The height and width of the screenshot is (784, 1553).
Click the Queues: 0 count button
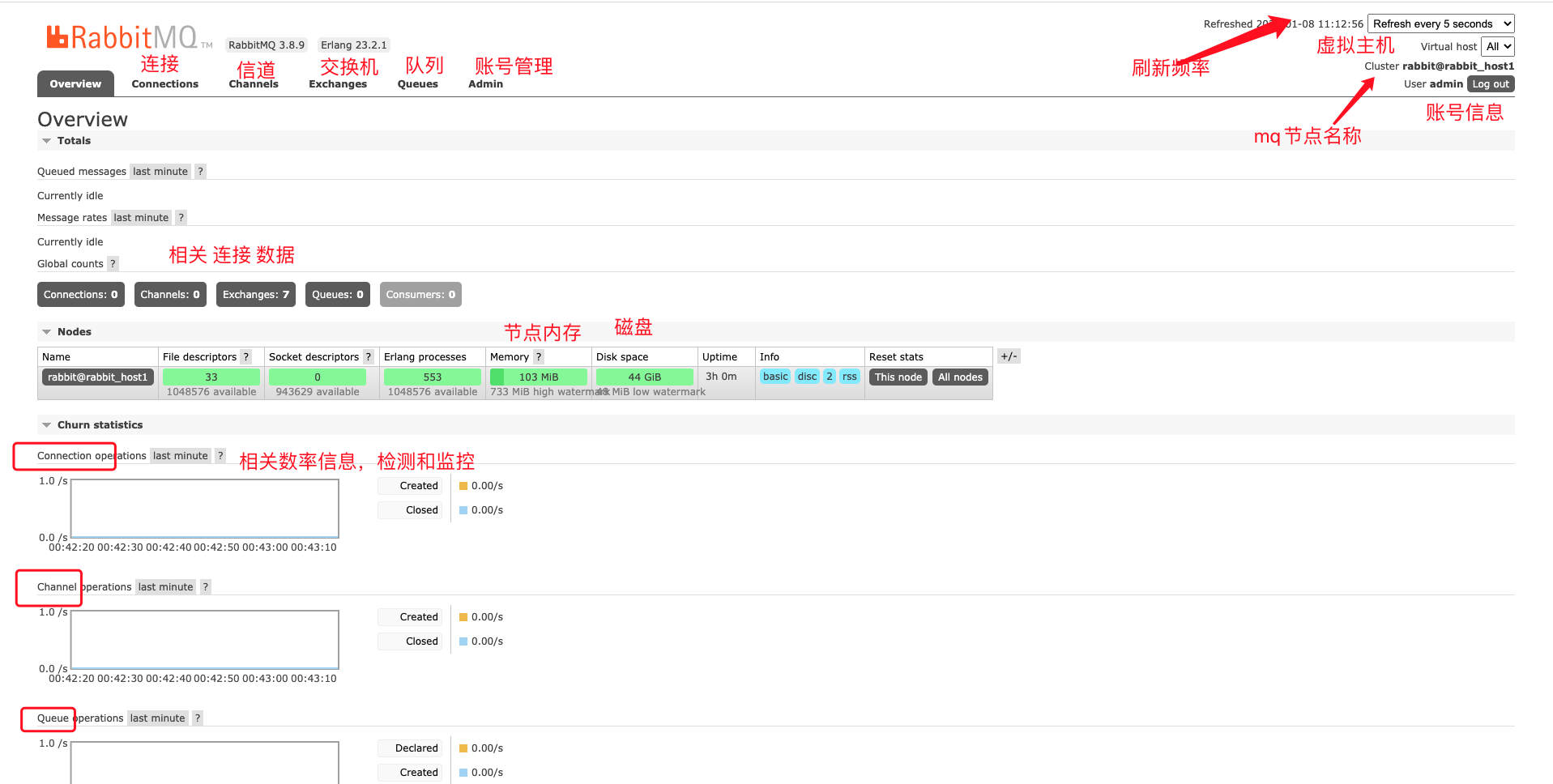click(338, 294)
